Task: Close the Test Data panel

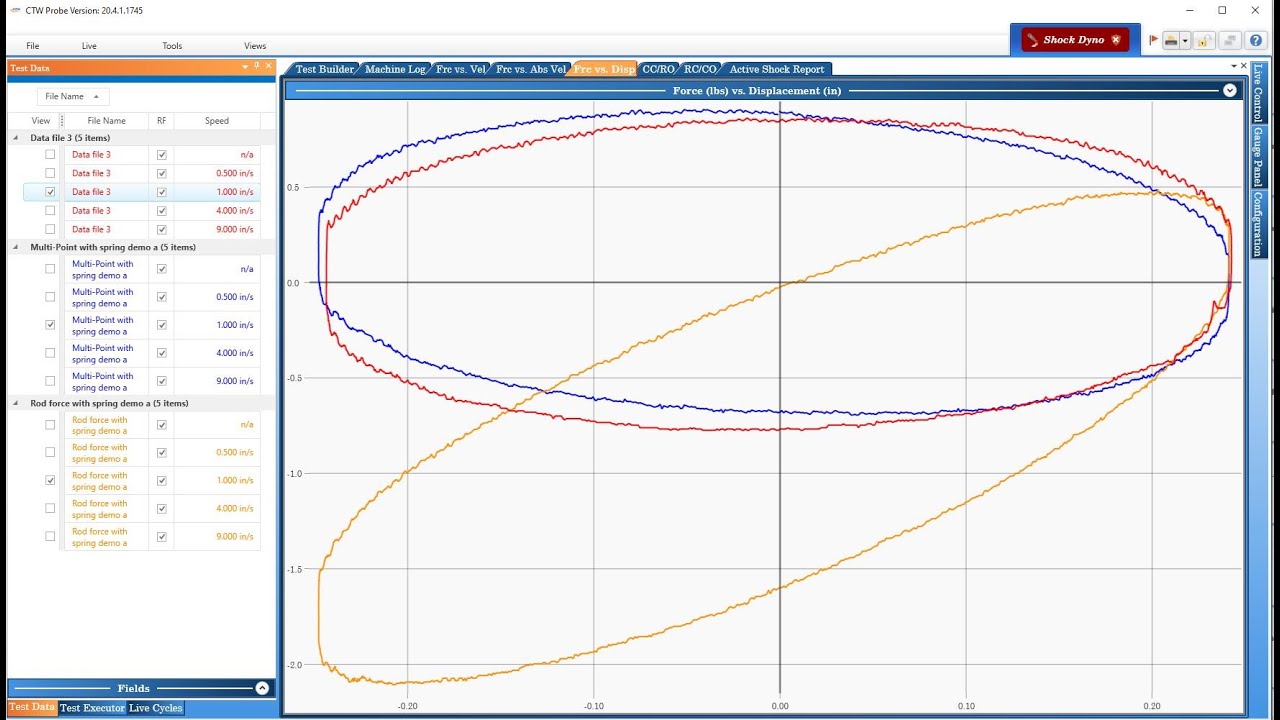Action: [x=267, y=67]
